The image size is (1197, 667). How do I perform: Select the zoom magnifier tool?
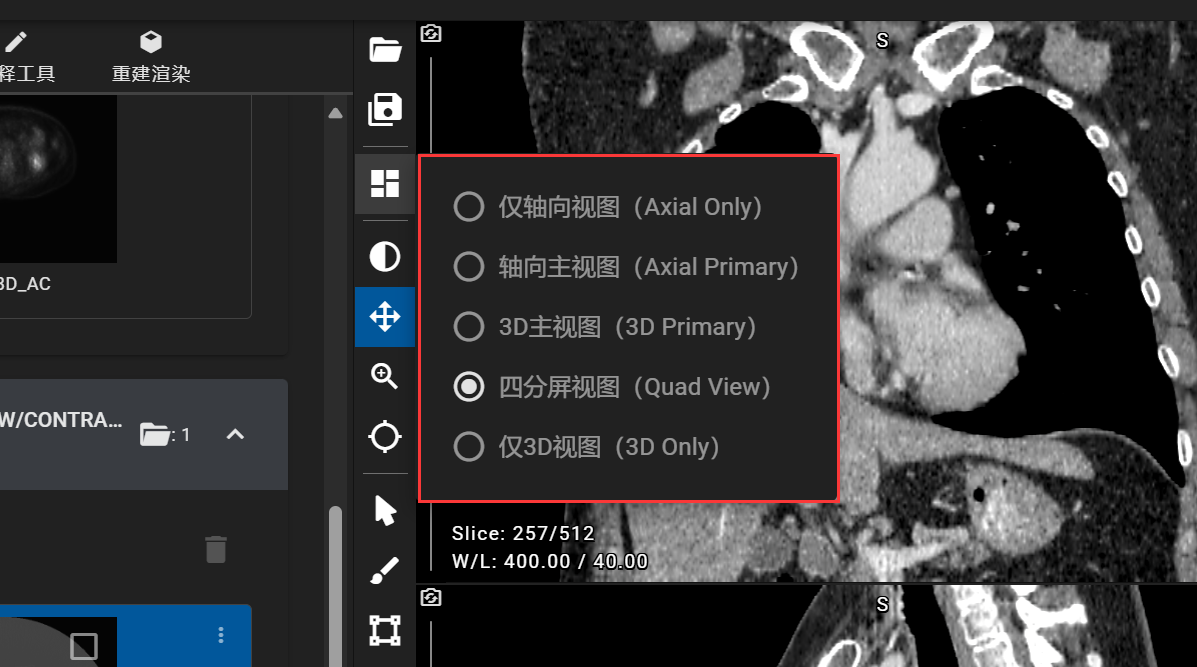click(385, 376)
